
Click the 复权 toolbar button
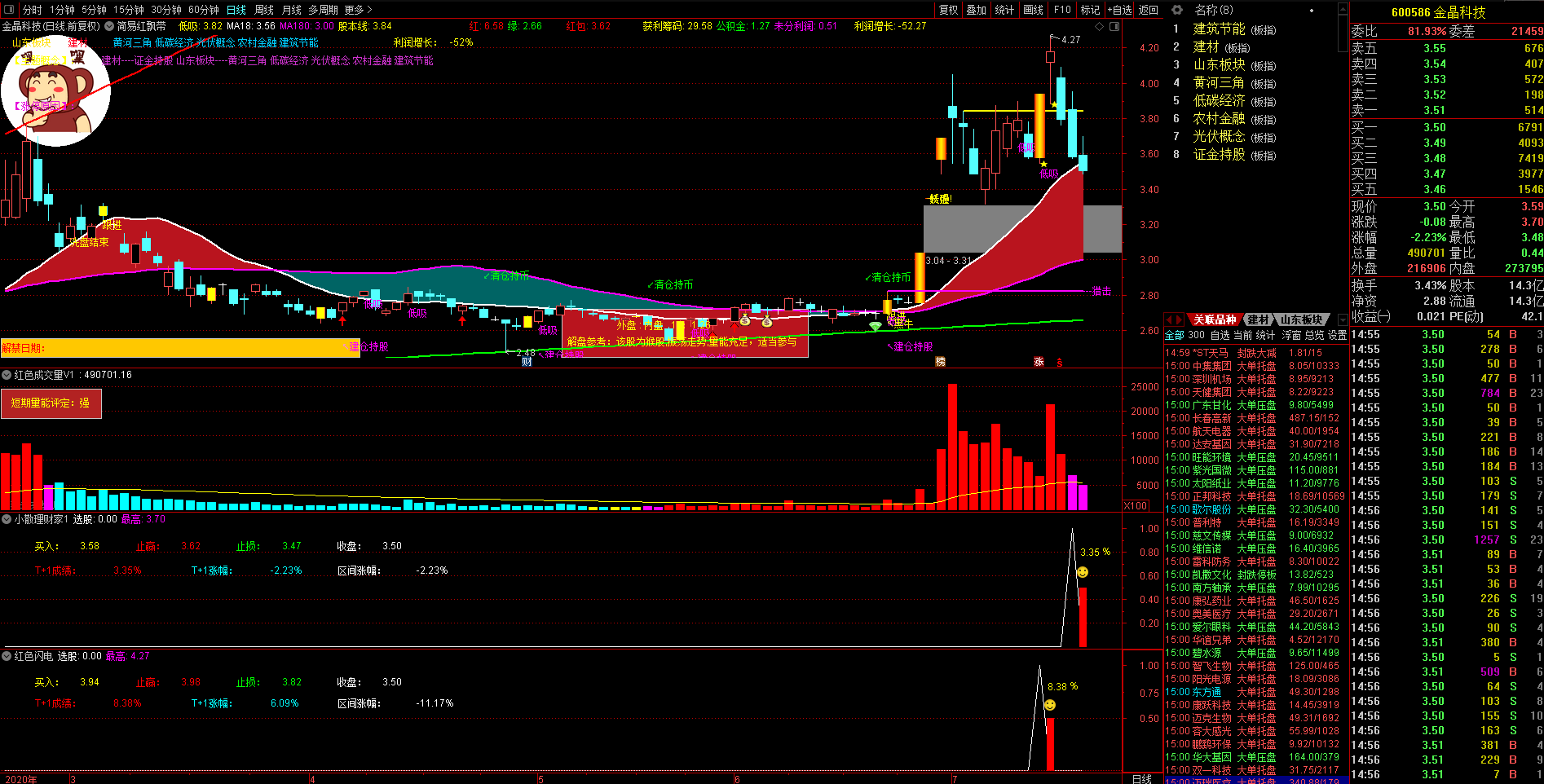[949, 10]
